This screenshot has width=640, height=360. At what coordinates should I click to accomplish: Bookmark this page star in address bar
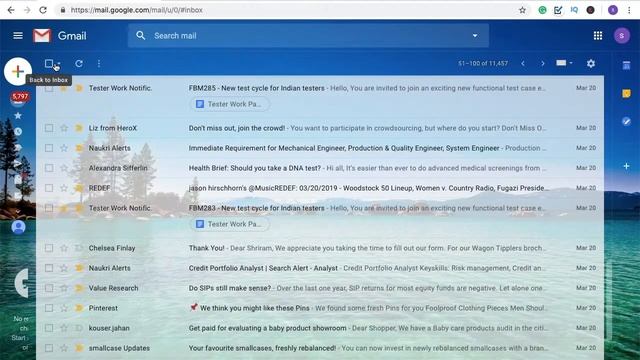[x=522, y=10]
